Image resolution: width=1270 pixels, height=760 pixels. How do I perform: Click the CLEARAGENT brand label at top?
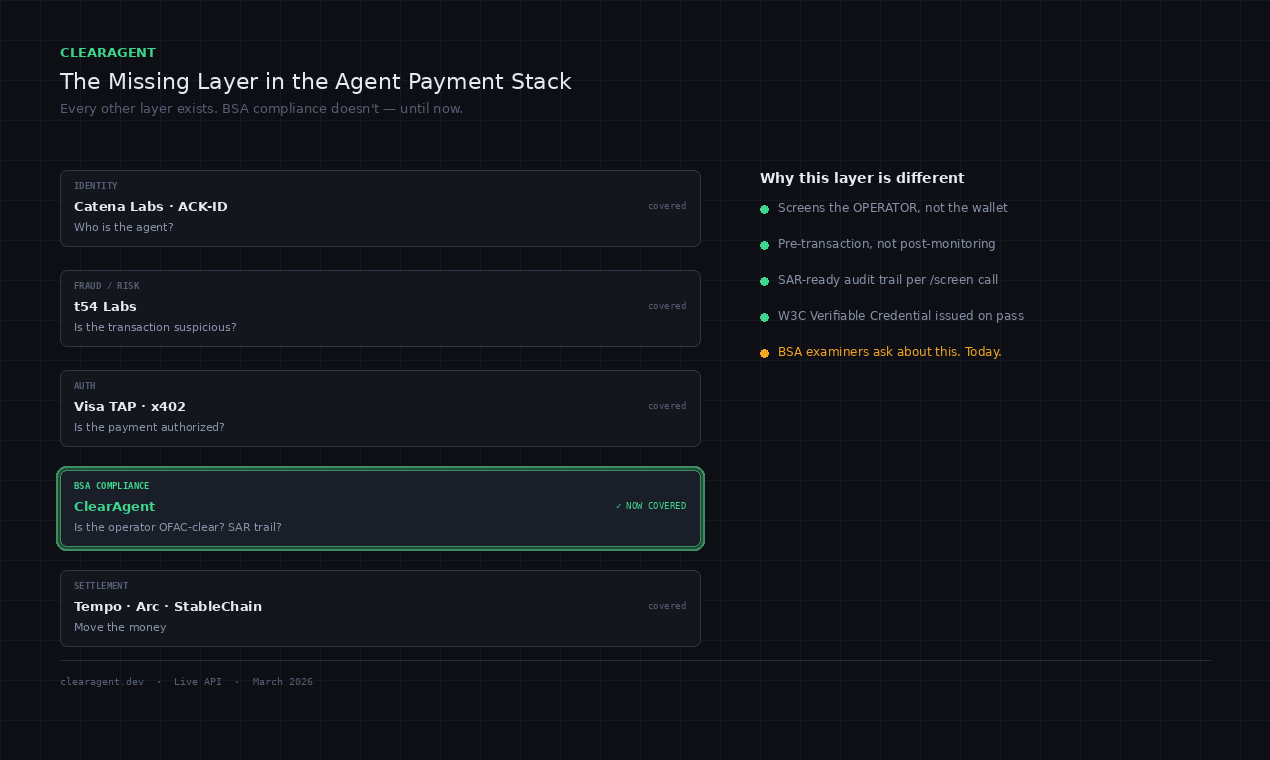point(108,53)
